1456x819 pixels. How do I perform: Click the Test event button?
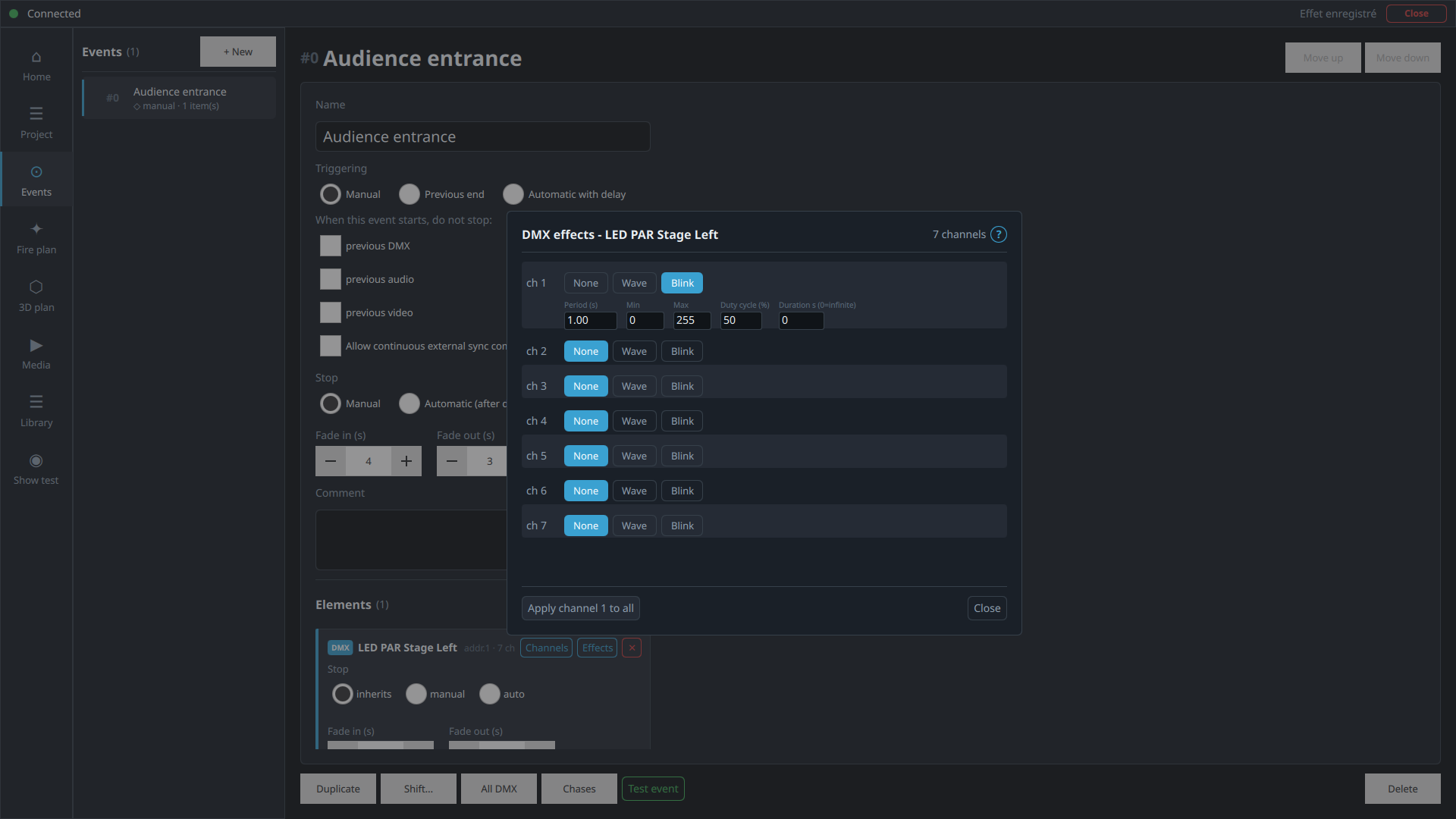click(653, 789)
